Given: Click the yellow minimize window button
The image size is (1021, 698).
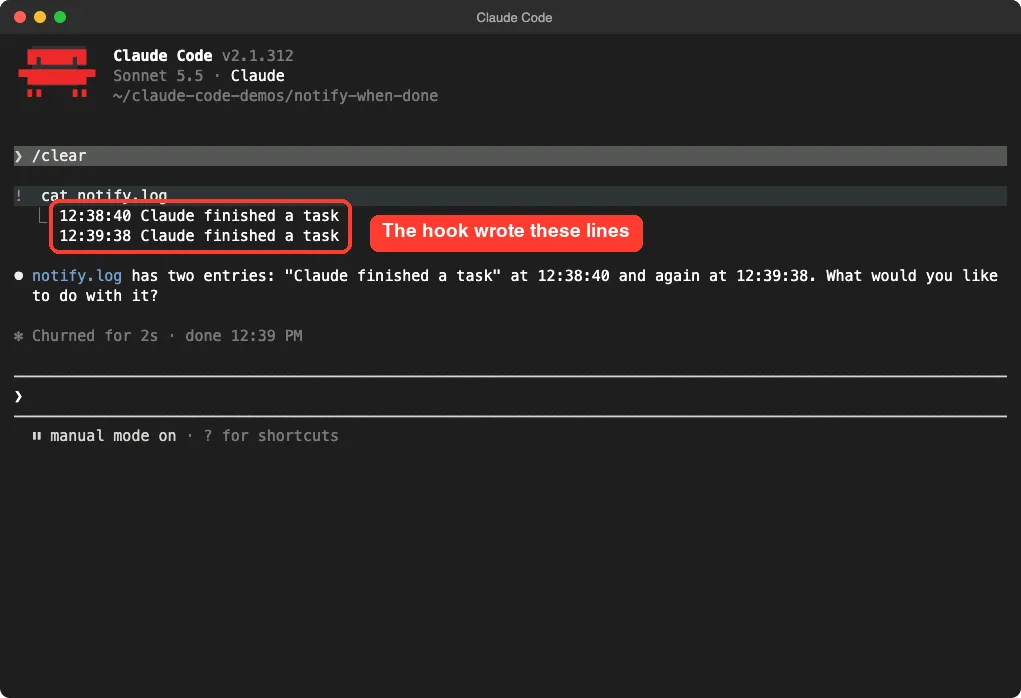Looking at the screenshot, I should [40, 17].
